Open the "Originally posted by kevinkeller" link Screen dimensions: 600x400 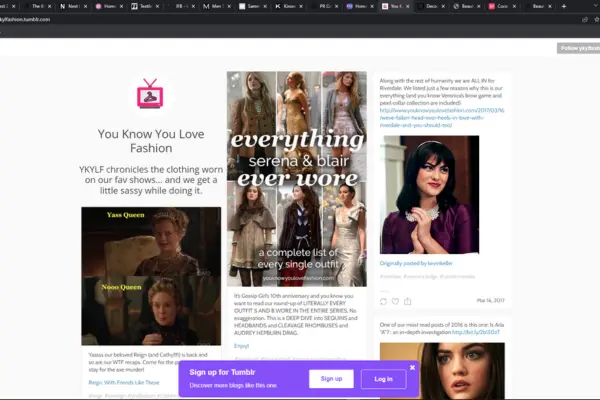416,263
